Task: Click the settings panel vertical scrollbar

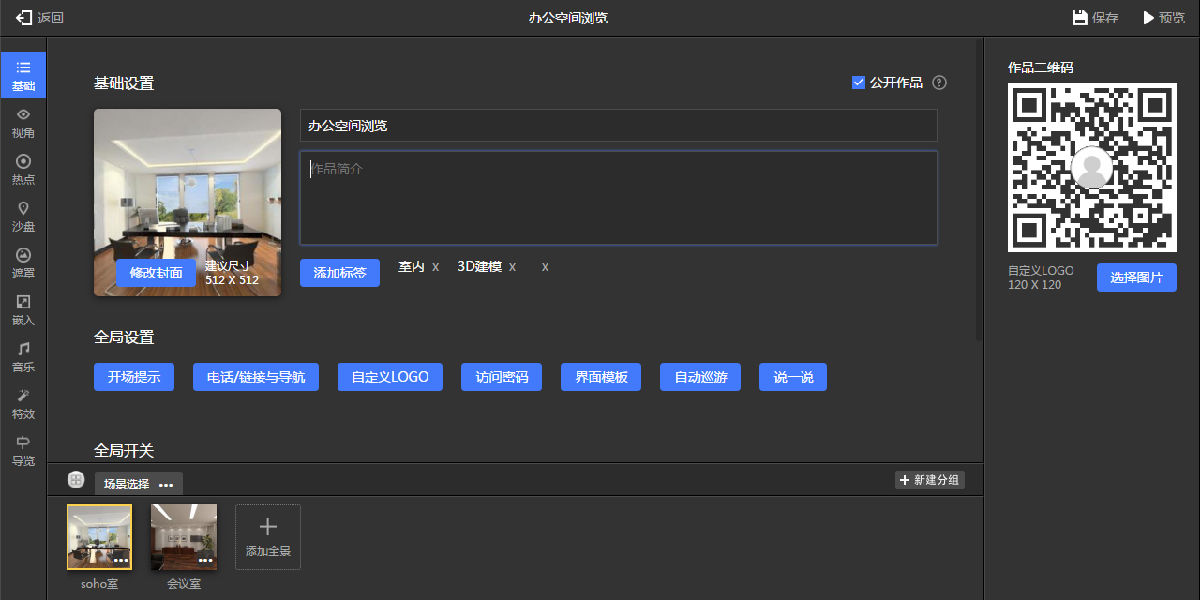Action: pyautogui.click(x=979, y=190)
